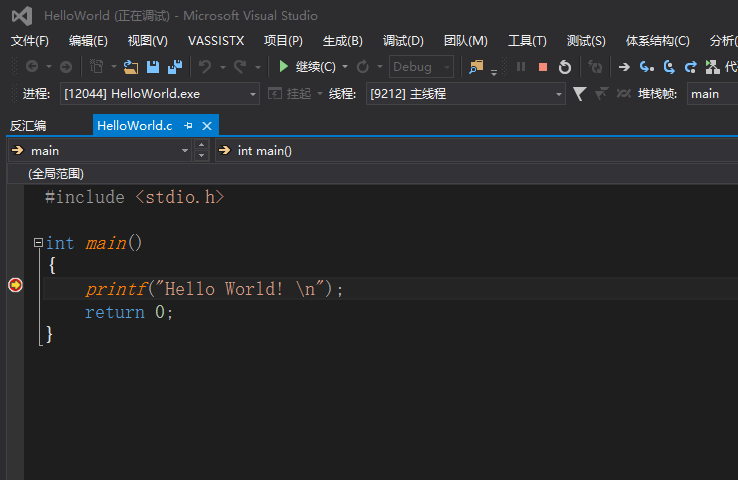Open the navigate backward history dropdown arrow

point(49,67)
